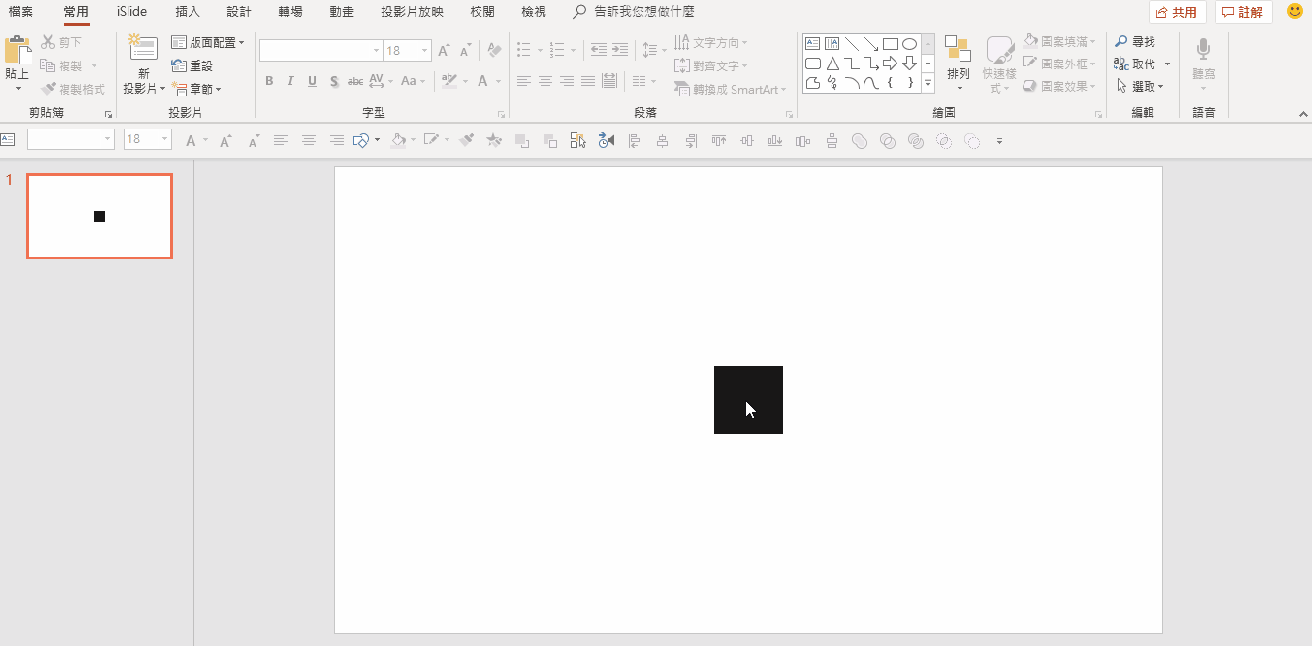Click quick access distribute horizontally icon
The image size is (1312, 646).
click(x=803, y=141)
